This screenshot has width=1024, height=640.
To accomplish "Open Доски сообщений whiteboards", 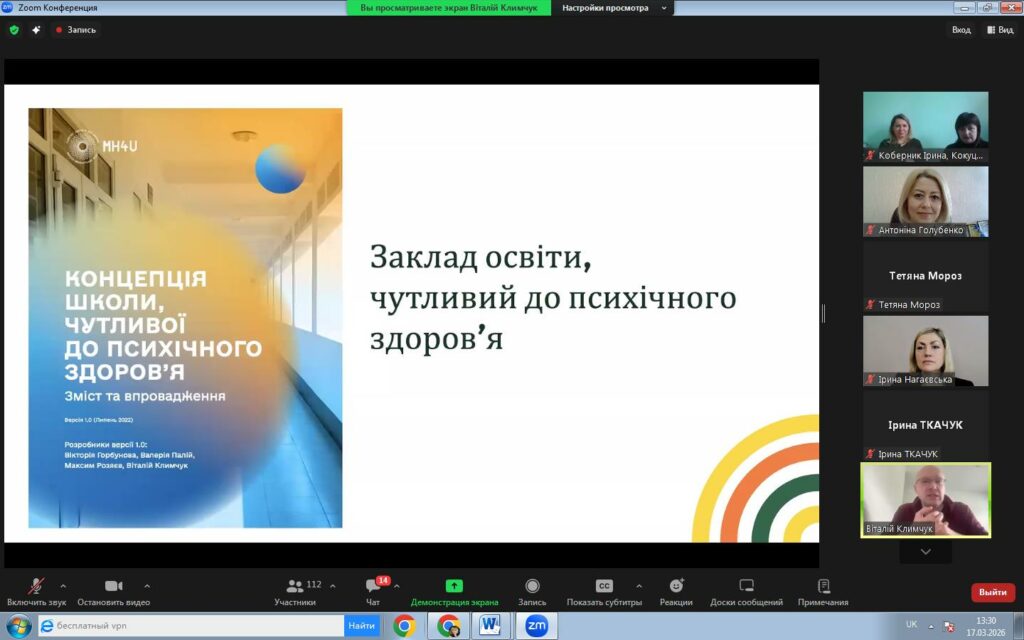I will (x=746, y=586).
